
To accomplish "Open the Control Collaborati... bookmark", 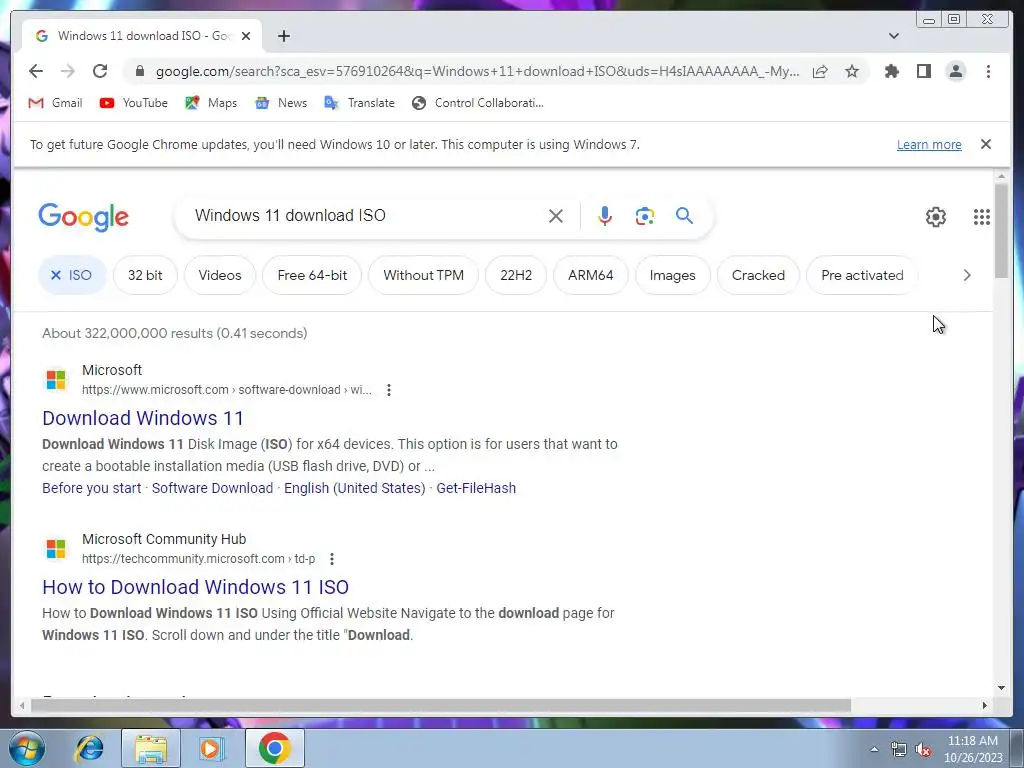I will [x=477, y=103].
